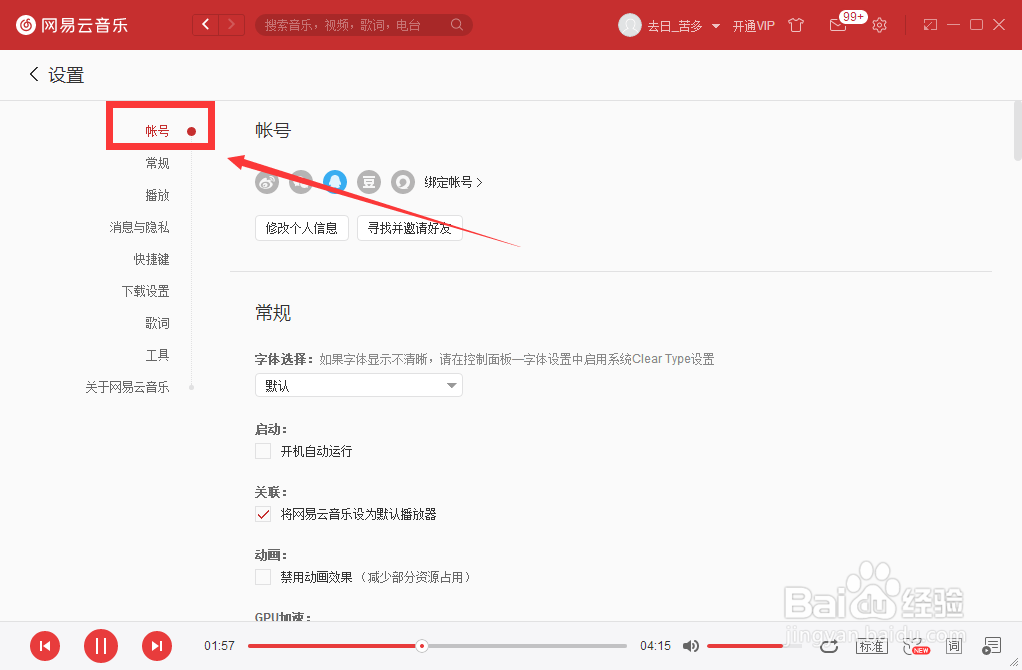
Task: Click 寻找并邀请好友 button
Action: tap(409, 228)
